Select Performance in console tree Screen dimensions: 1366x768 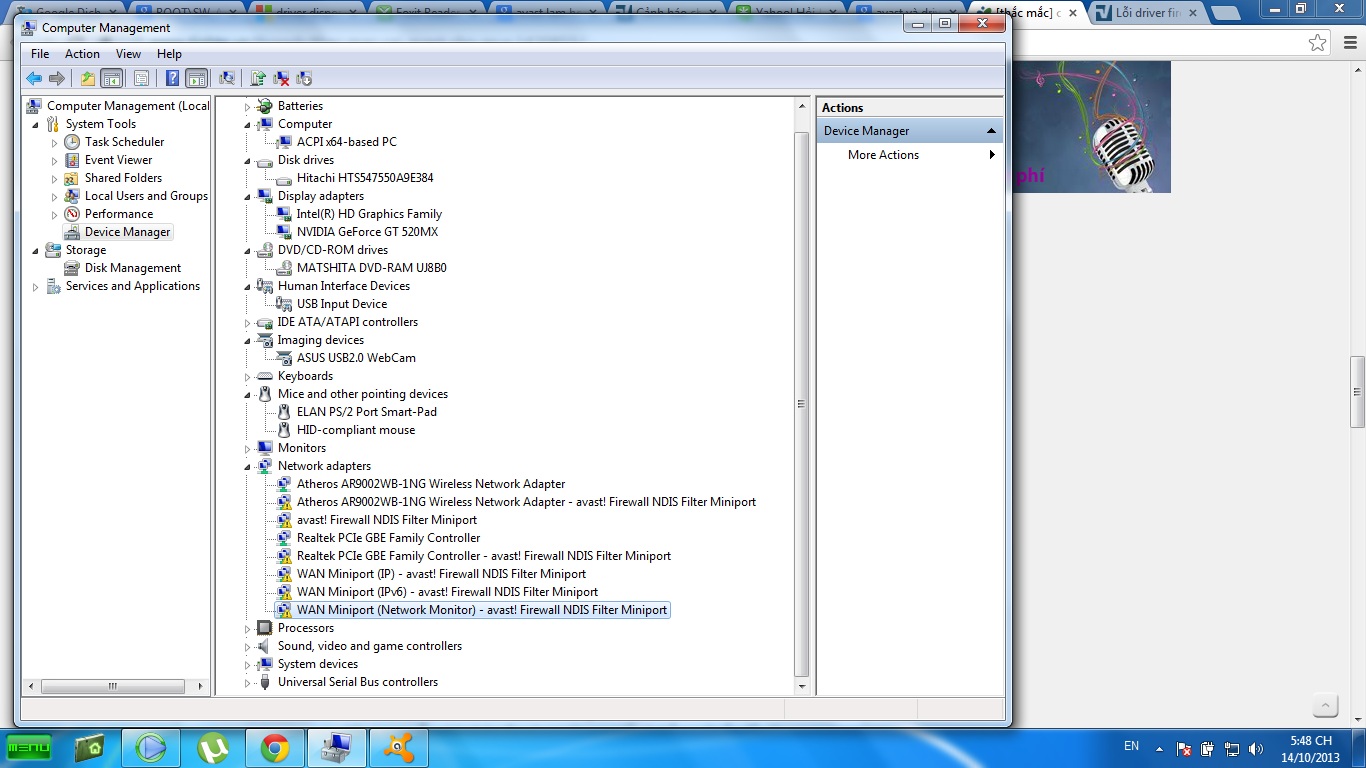[119, 214]
